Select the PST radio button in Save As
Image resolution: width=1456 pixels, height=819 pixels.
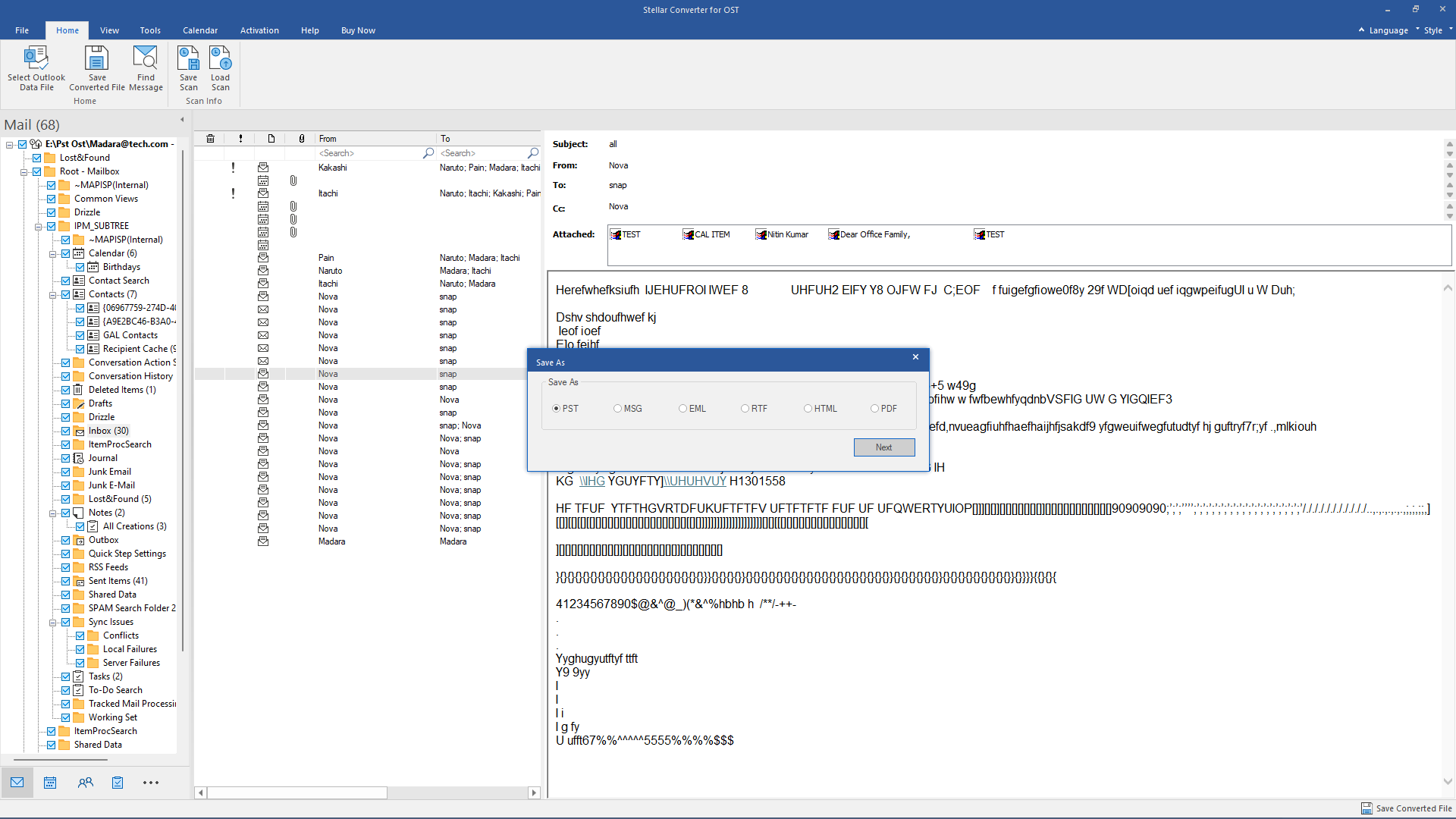tap(557, 408)
